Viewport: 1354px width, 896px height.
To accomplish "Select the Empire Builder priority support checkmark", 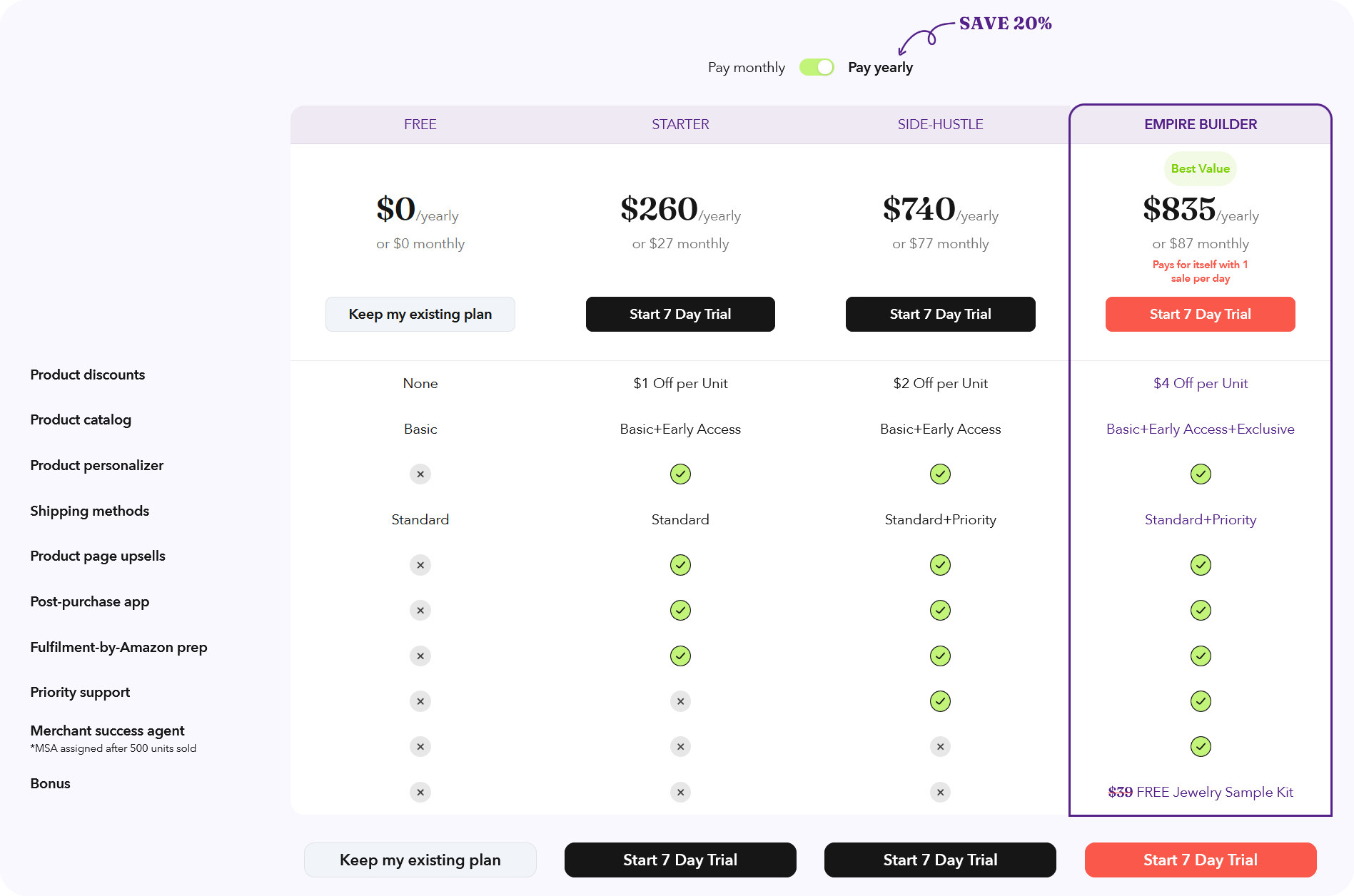I will pyautogui.click(x=1200, y=701).
